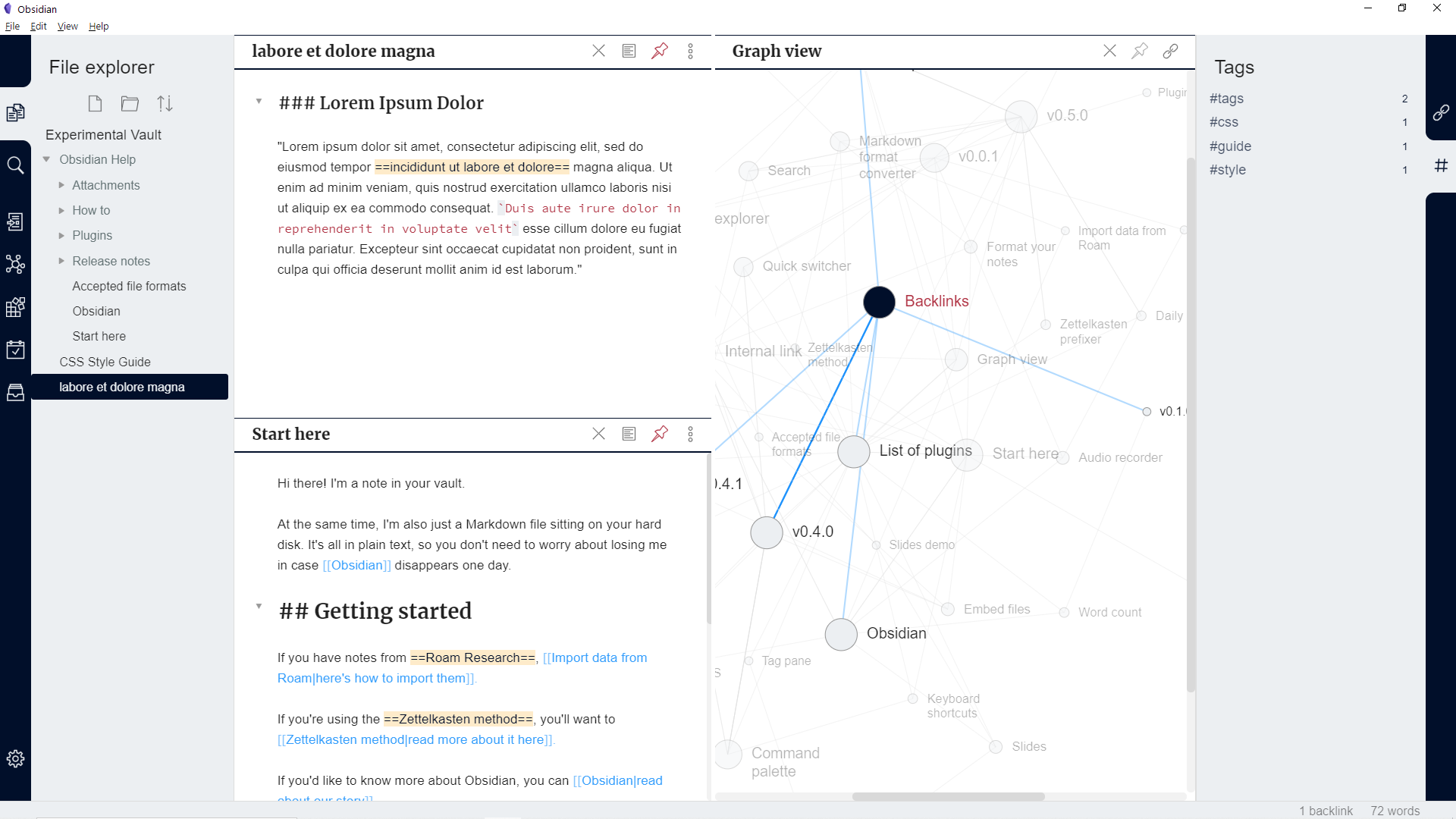1456x819 pixels.
Task: Collapse the Obsidian Help folder
Action: click(47, 159)
